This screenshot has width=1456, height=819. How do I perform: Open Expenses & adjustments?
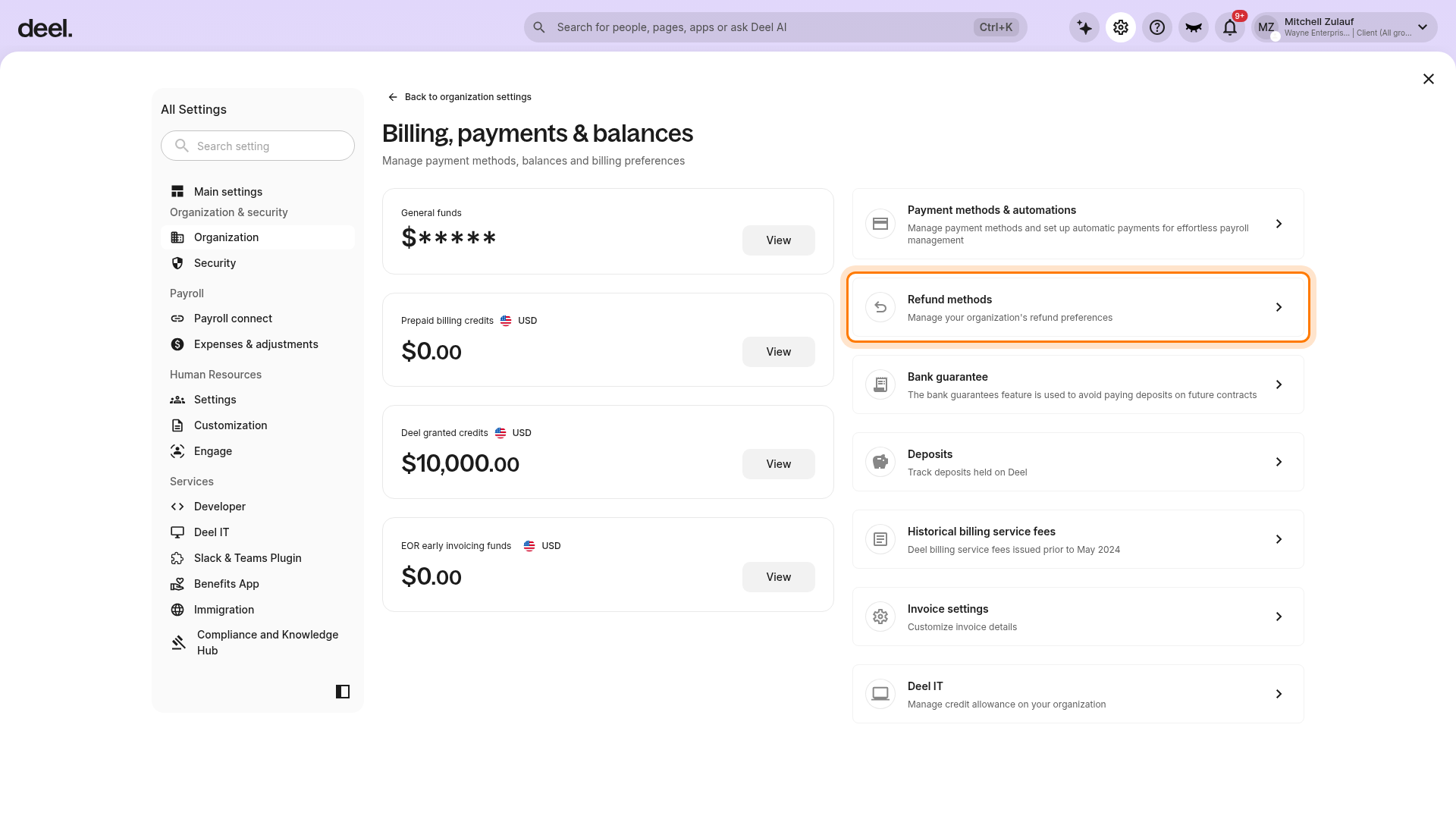[258, 344]
